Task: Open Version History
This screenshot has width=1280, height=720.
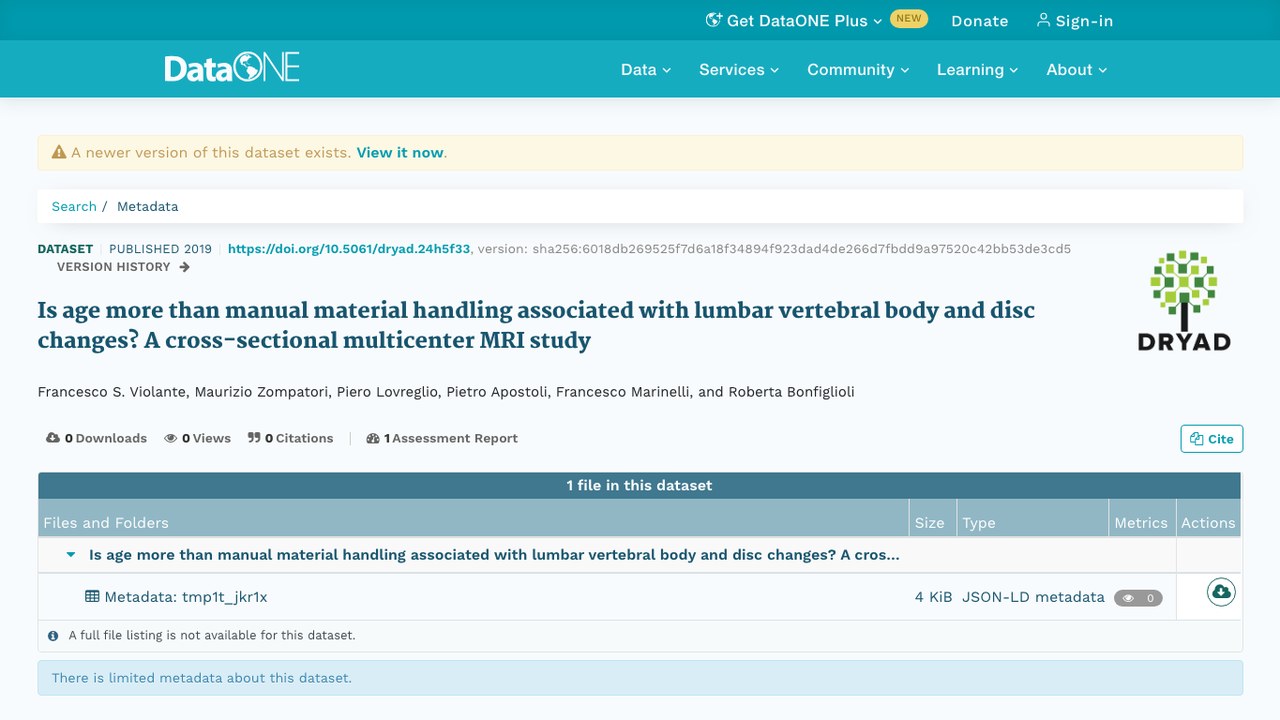Action: [x=123, y=267]
